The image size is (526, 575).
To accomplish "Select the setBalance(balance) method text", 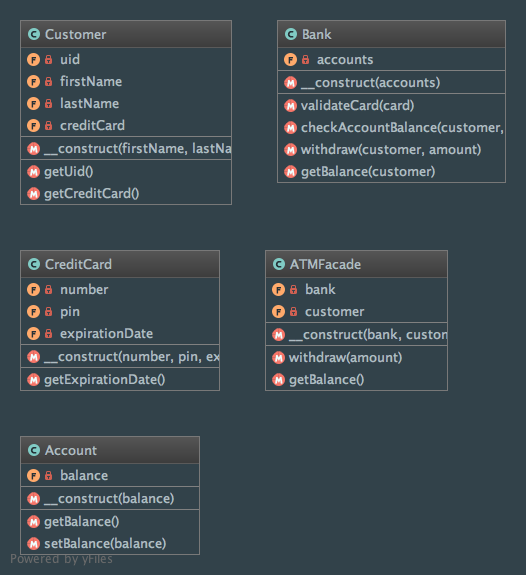I will coord(105,543).
